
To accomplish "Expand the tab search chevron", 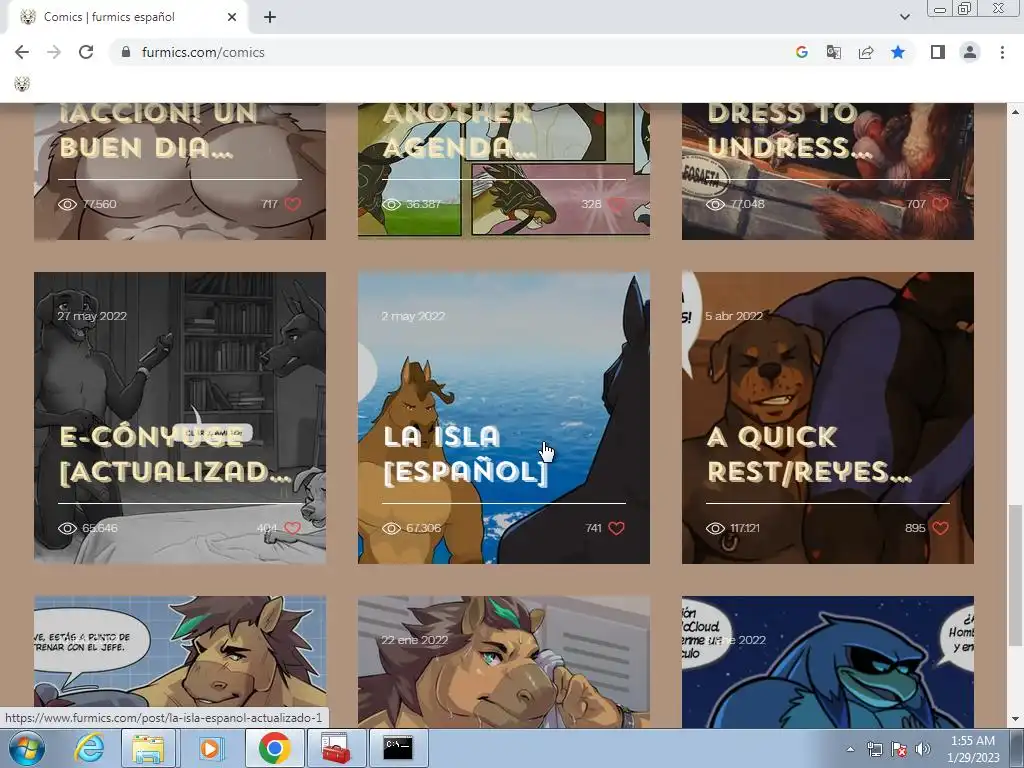I will point(904,17).
